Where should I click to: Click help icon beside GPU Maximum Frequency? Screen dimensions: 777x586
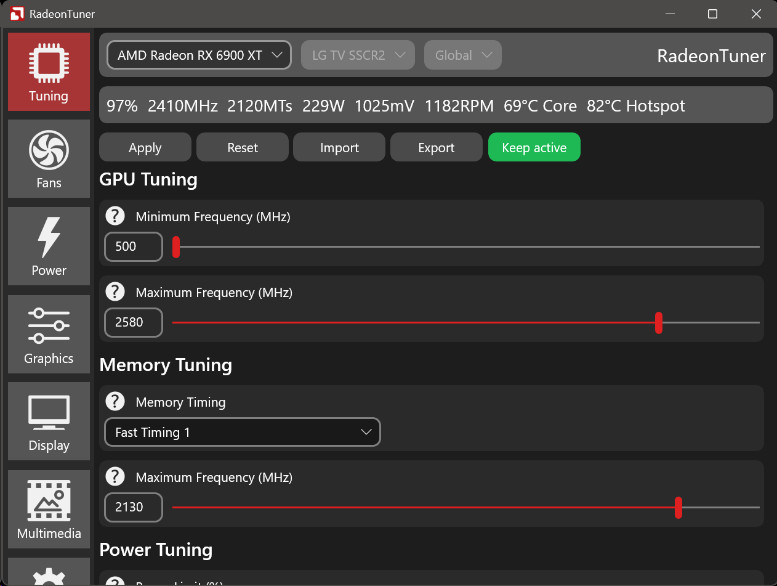click(116, 293)
